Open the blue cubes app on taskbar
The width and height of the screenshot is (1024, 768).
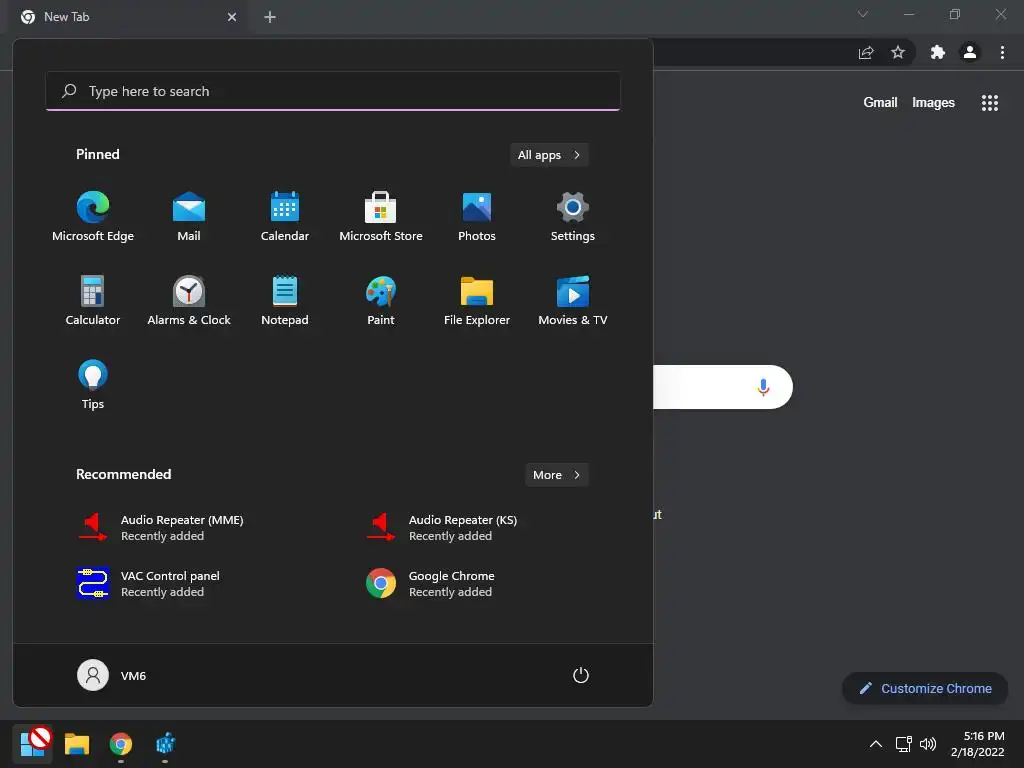pos(165,744)
